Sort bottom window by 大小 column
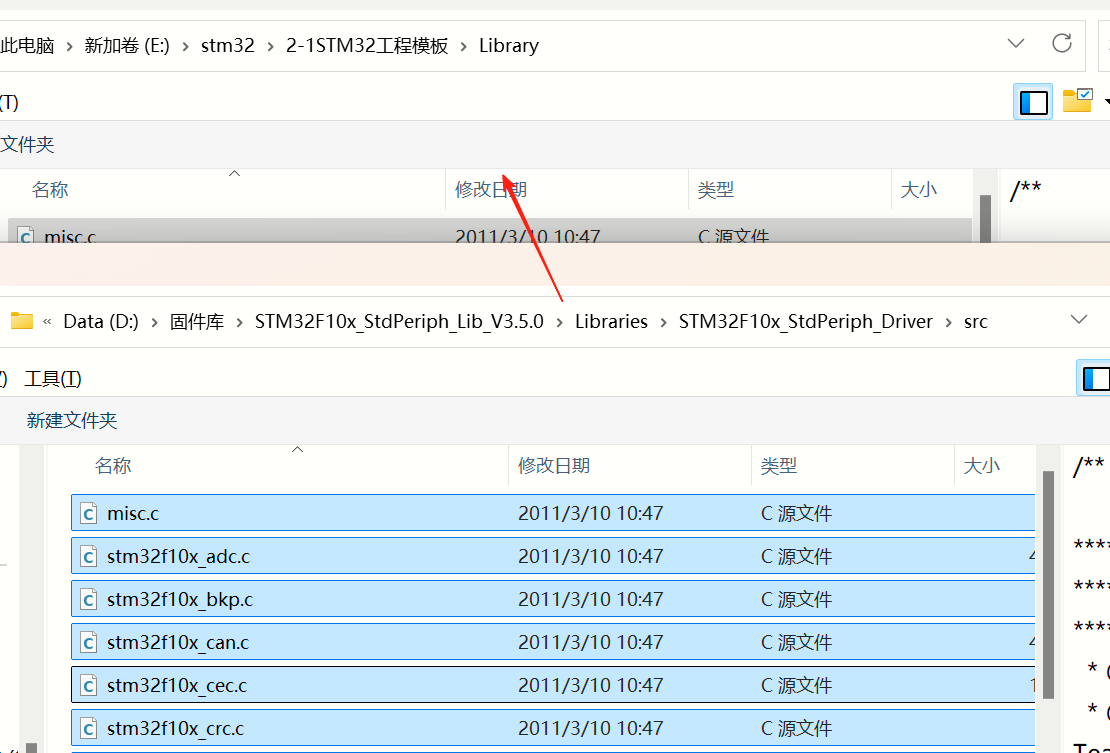The image size is (1110, 753). tap(981, 466)
